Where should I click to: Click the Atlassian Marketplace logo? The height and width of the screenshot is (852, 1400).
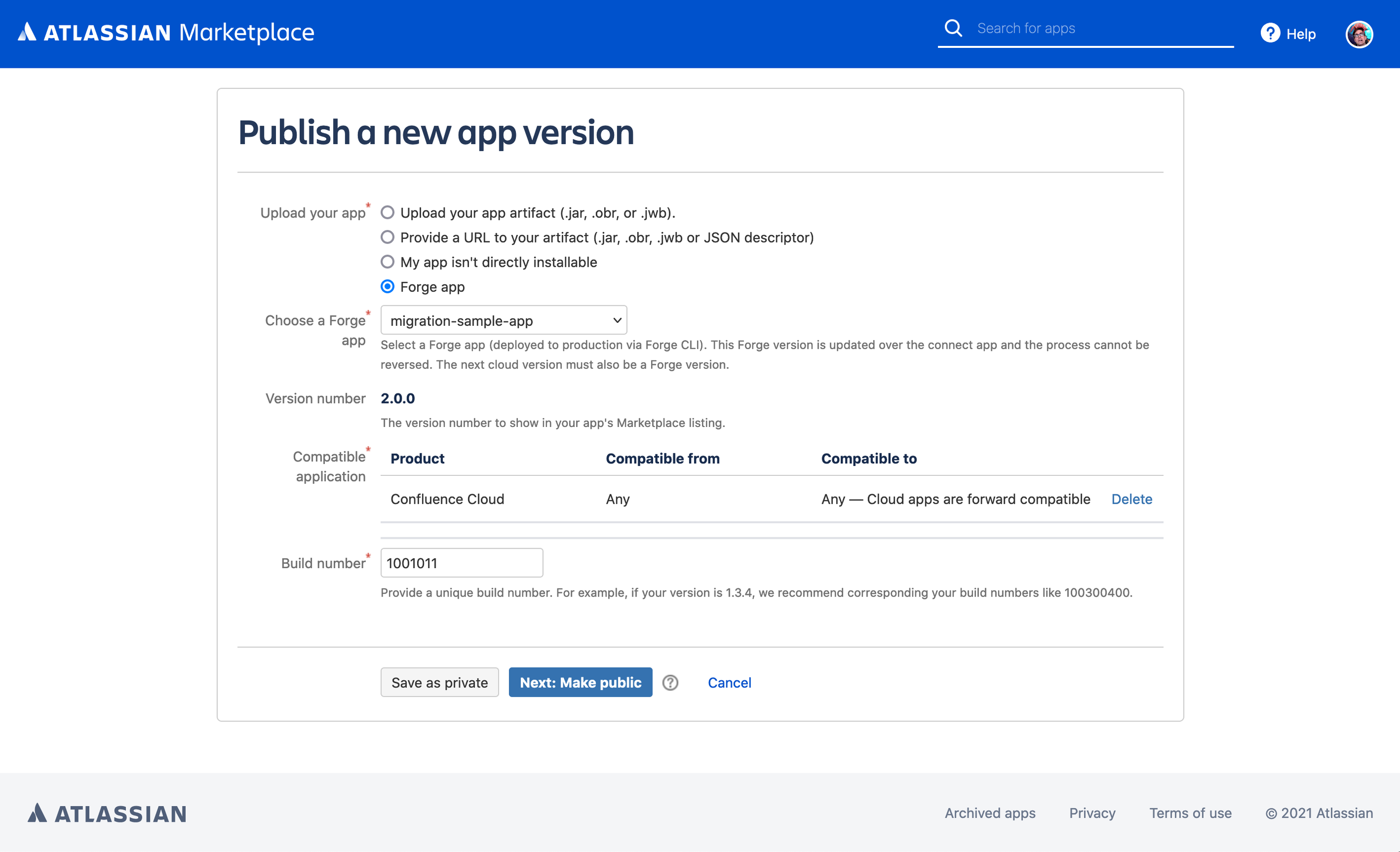pos(166,33)
